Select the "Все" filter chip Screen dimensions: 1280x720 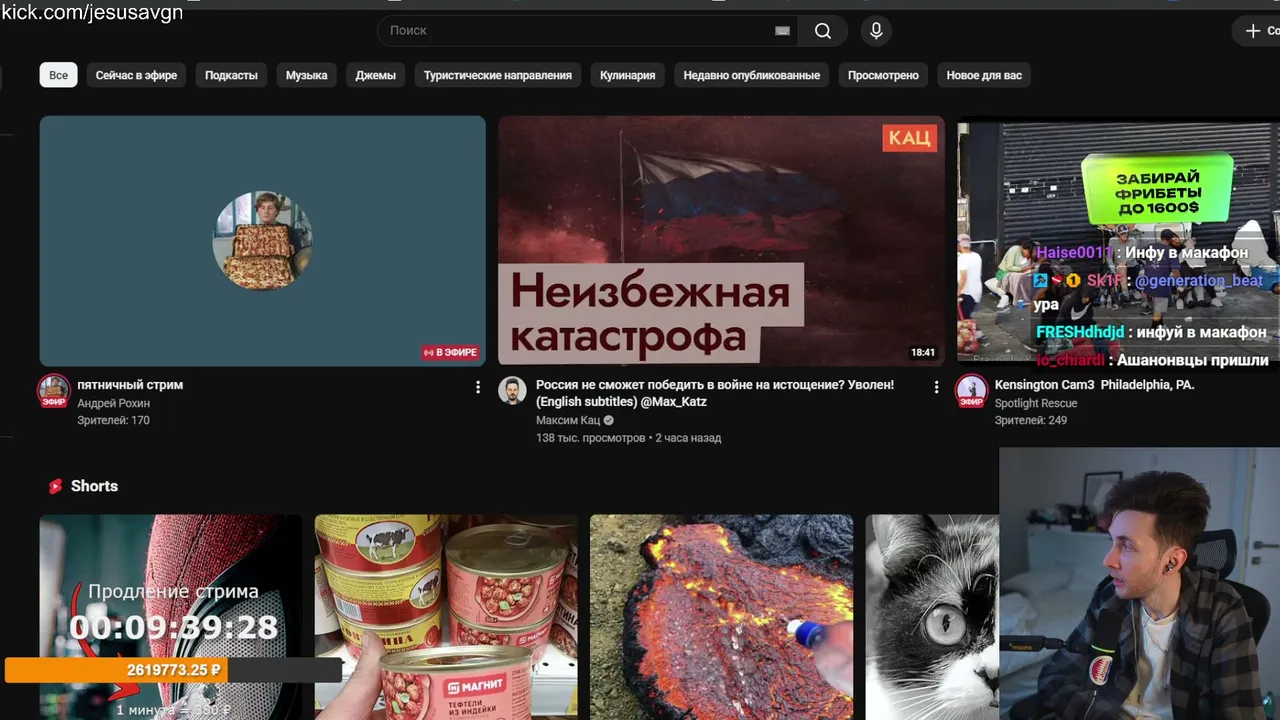[x=59, y=75]
